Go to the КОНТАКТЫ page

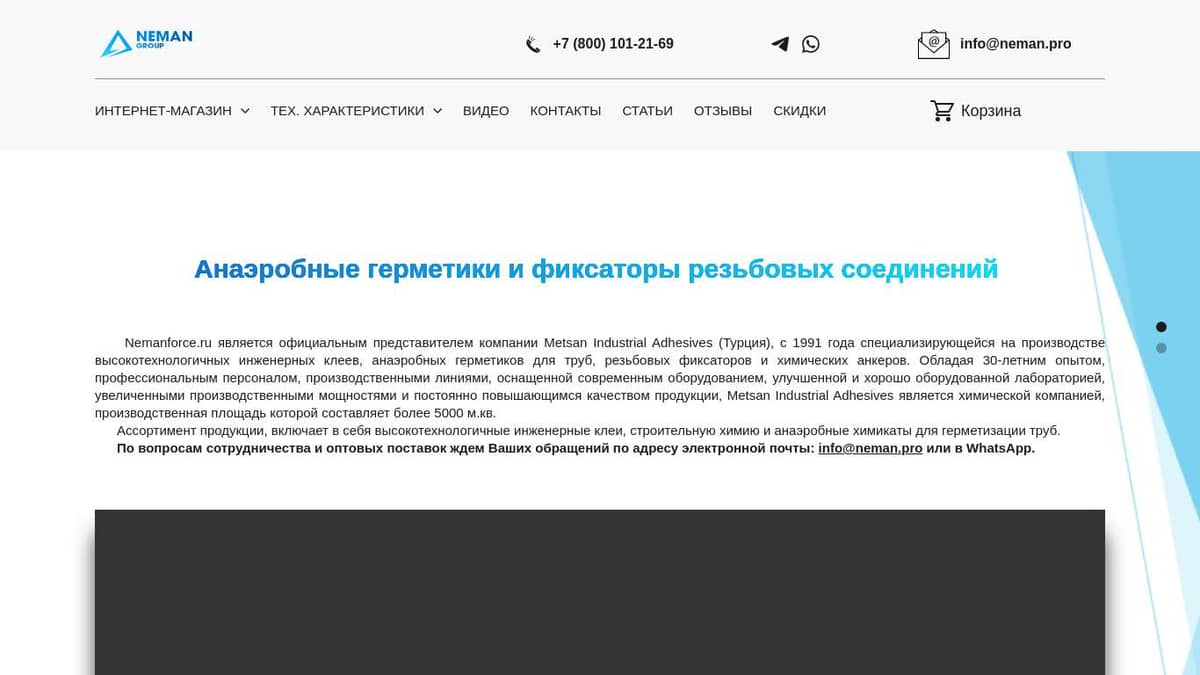565,111
